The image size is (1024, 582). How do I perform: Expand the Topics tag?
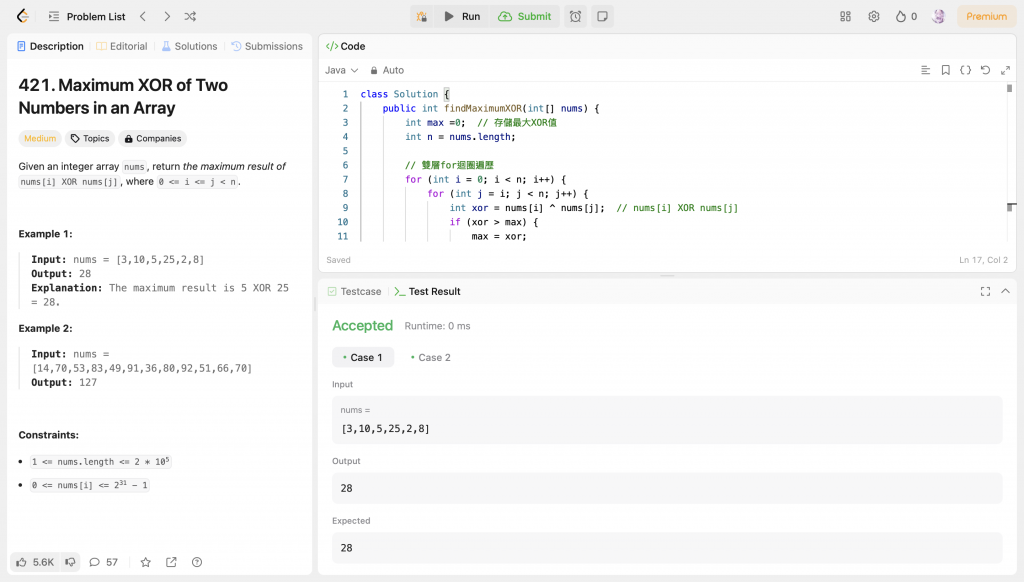(90, 139)
